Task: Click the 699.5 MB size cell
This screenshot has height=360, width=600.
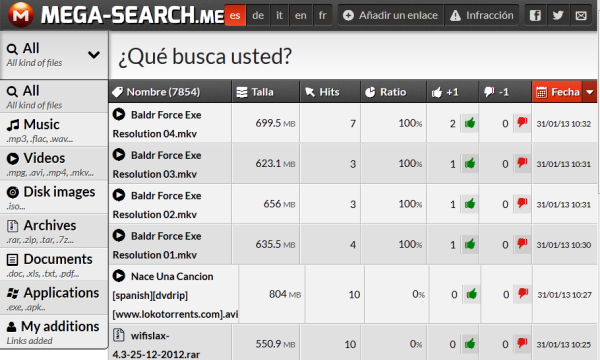Action: [x=266, y=123]
